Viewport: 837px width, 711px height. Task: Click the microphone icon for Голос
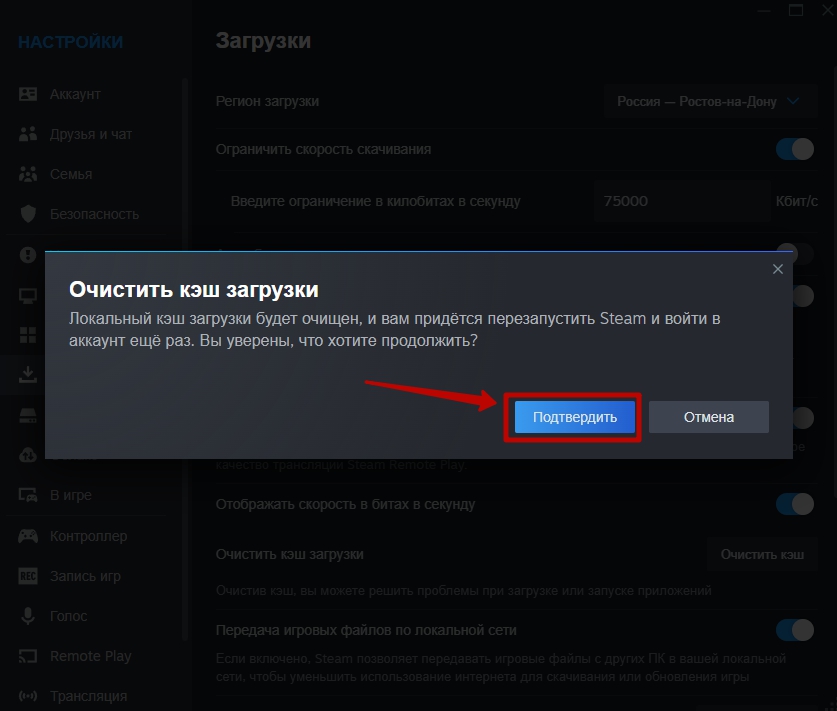(28, 616)
